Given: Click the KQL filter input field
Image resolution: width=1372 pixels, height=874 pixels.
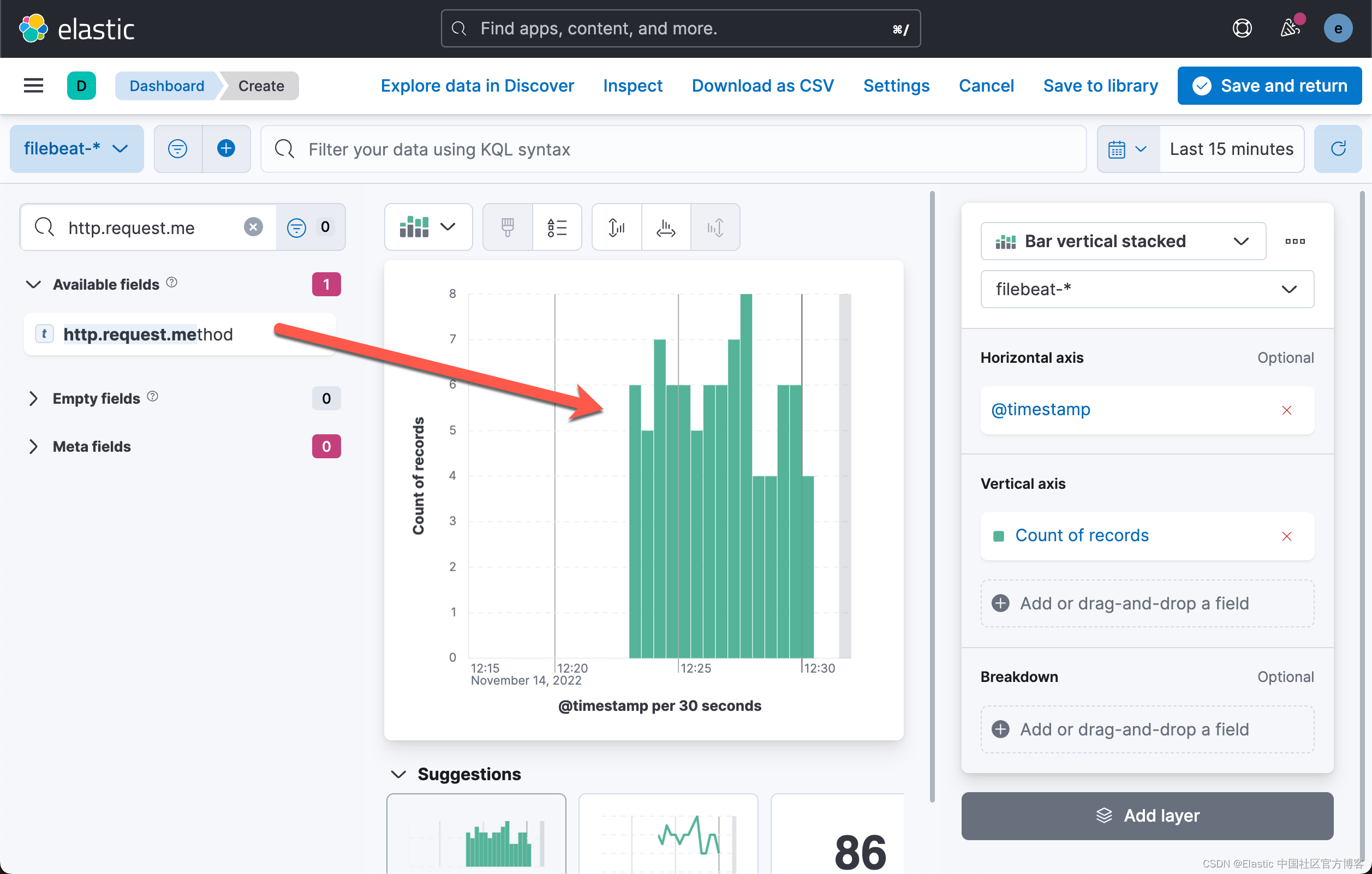Looking at the screenshot, I should tap(672, 149).
